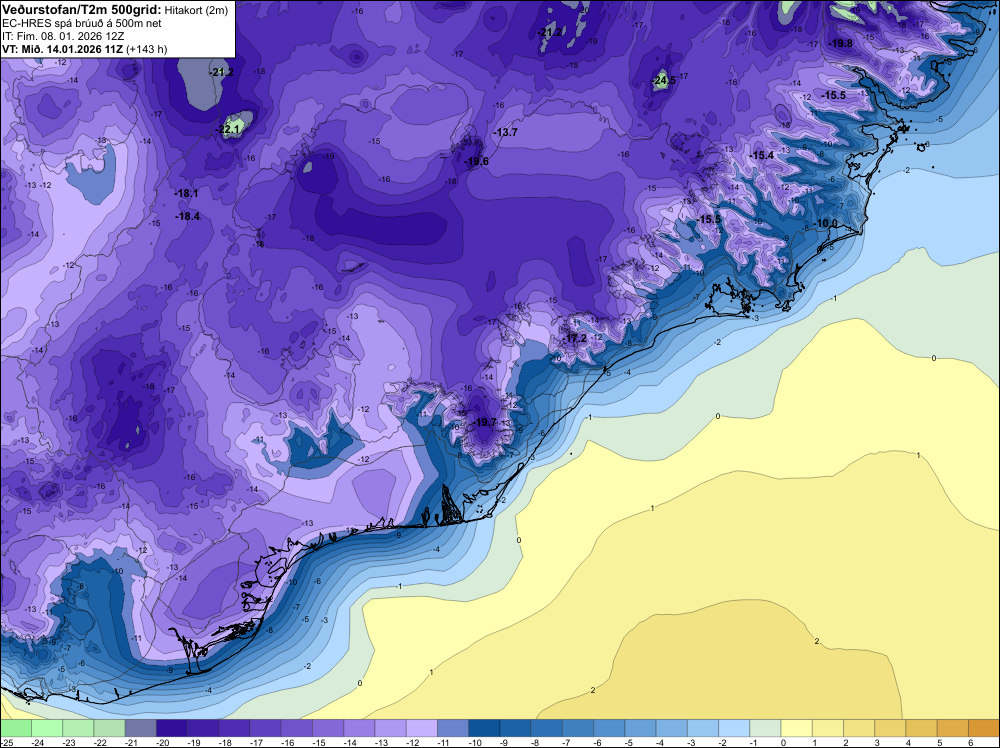Click the orange legend swatch right of 6
1000x748 pixels.
coord(984,728)
